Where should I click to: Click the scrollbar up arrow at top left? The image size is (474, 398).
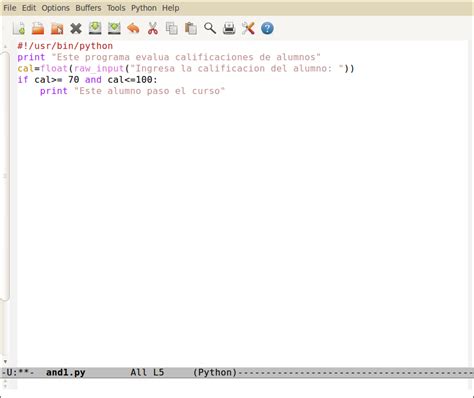coord(5,46)
